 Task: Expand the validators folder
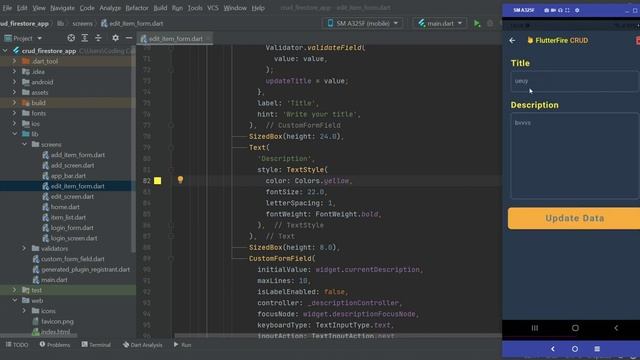24,248
